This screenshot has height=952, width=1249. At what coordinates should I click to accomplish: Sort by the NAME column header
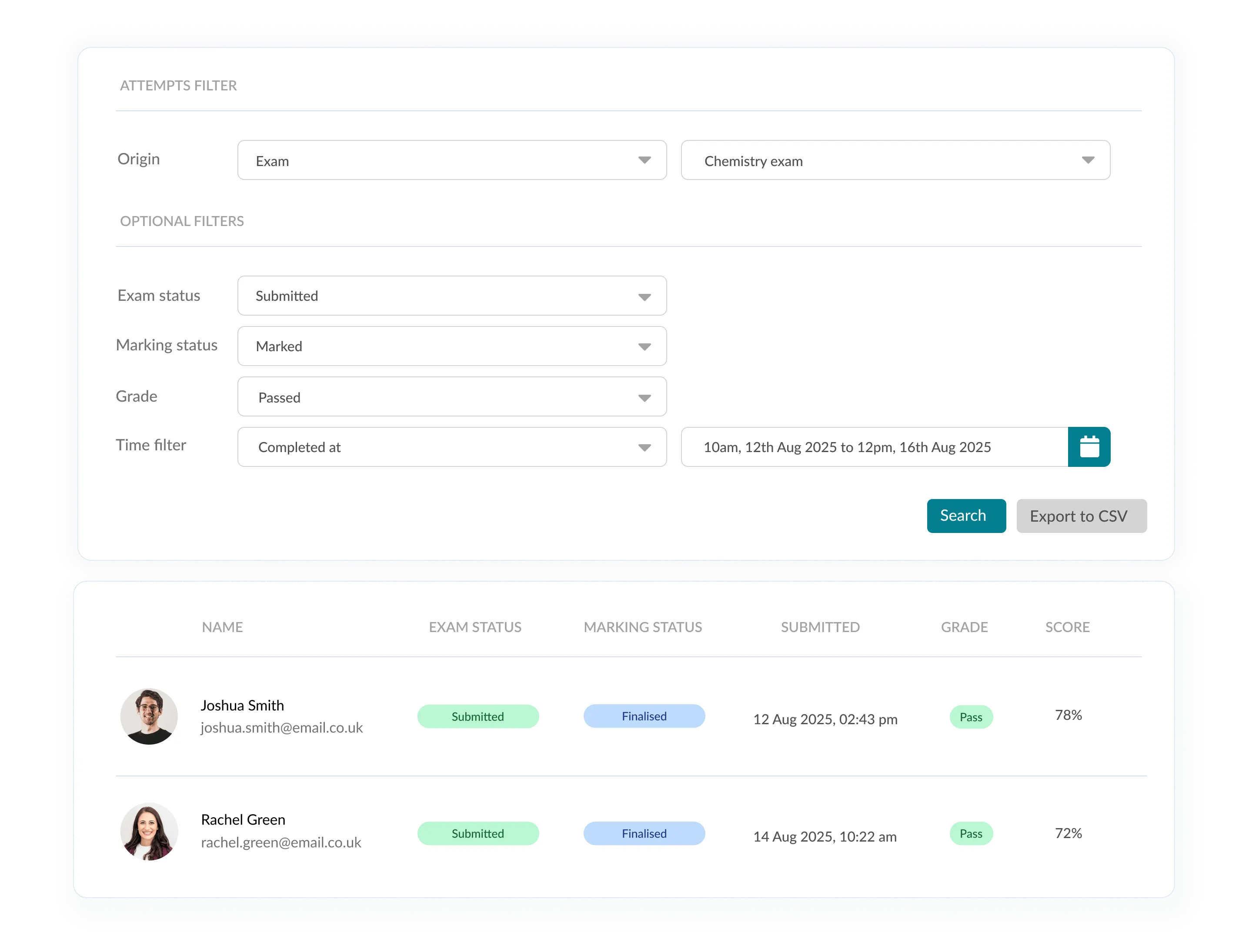point(222,627)
